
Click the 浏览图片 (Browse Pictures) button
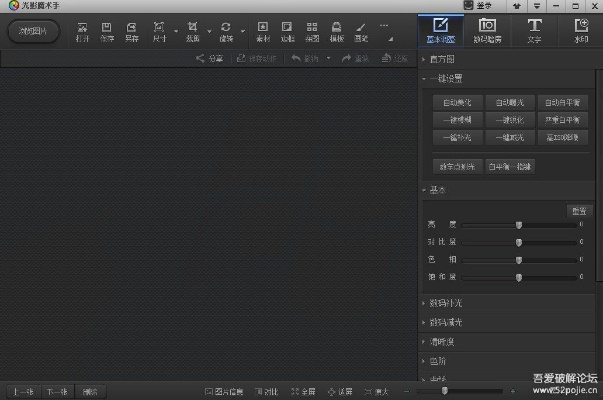click(x=34, y=31)
